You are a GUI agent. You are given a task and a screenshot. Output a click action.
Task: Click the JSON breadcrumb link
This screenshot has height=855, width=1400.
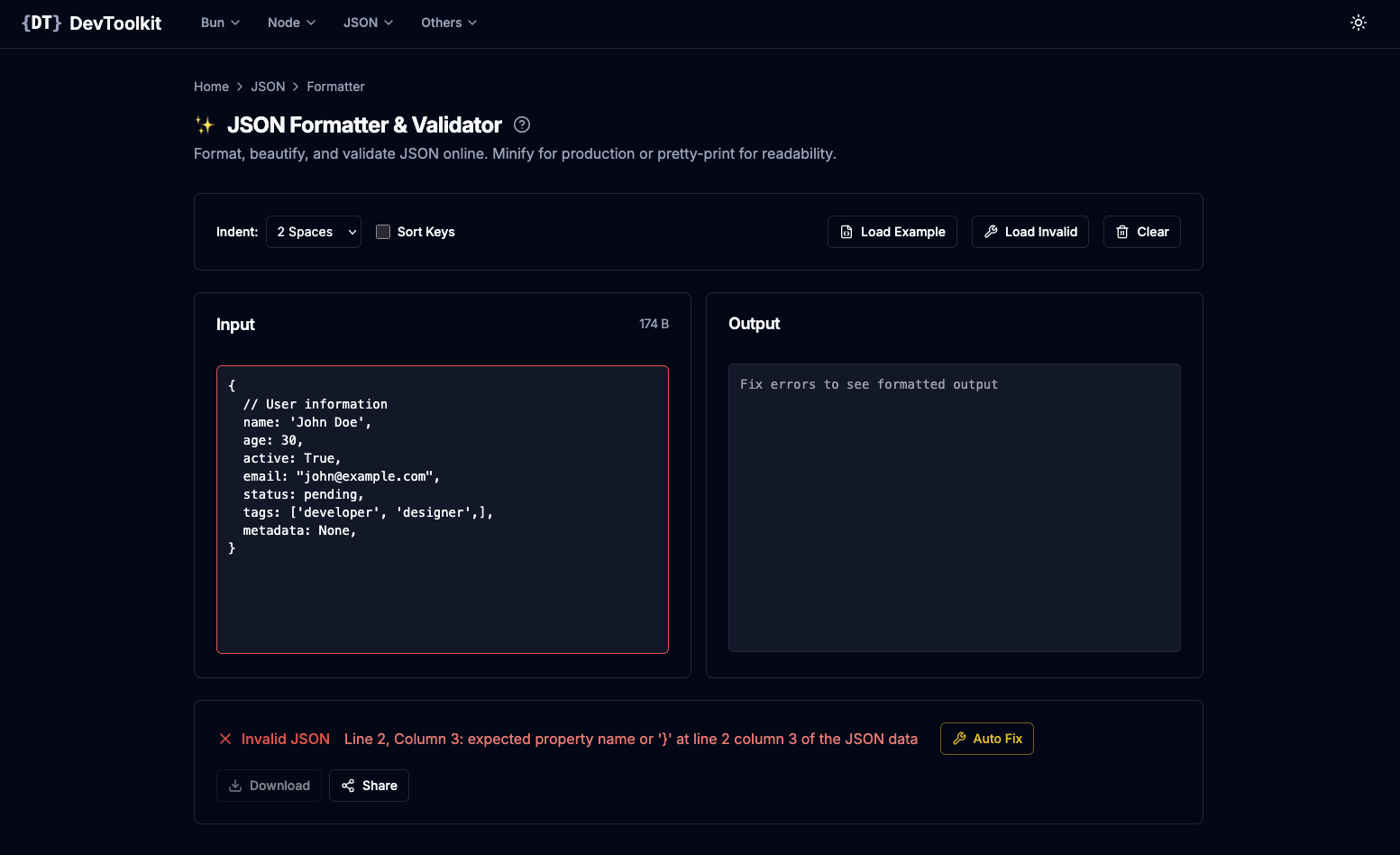pyautogui.click(x=268, y=86)
